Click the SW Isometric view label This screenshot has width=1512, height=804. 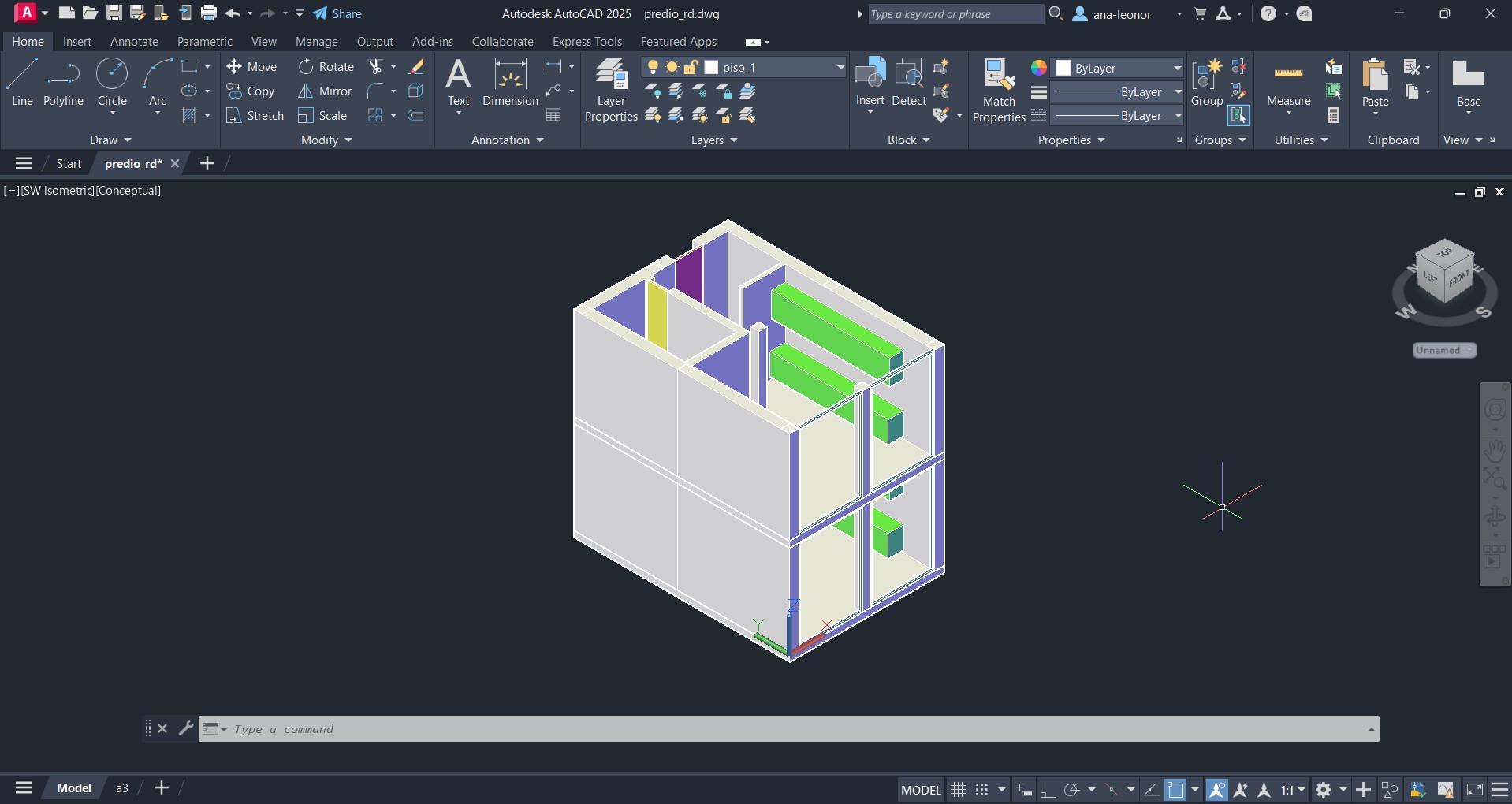coord(58,191)
